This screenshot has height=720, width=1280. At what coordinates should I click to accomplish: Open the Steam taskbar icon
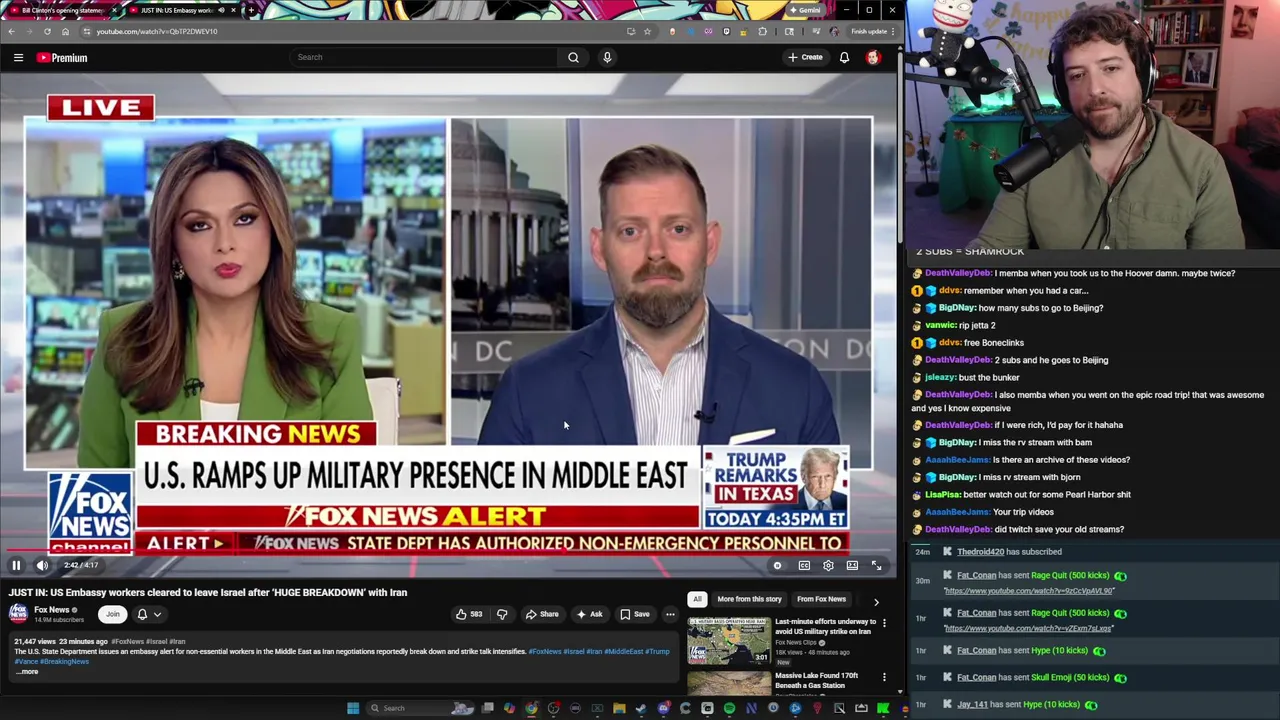641,708
